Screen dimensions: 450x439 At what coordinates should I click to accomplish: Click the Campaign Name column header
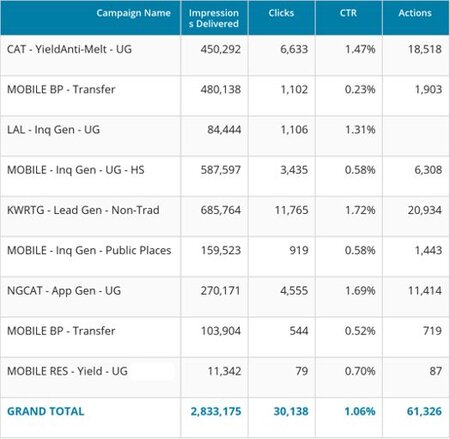[133, 13]
